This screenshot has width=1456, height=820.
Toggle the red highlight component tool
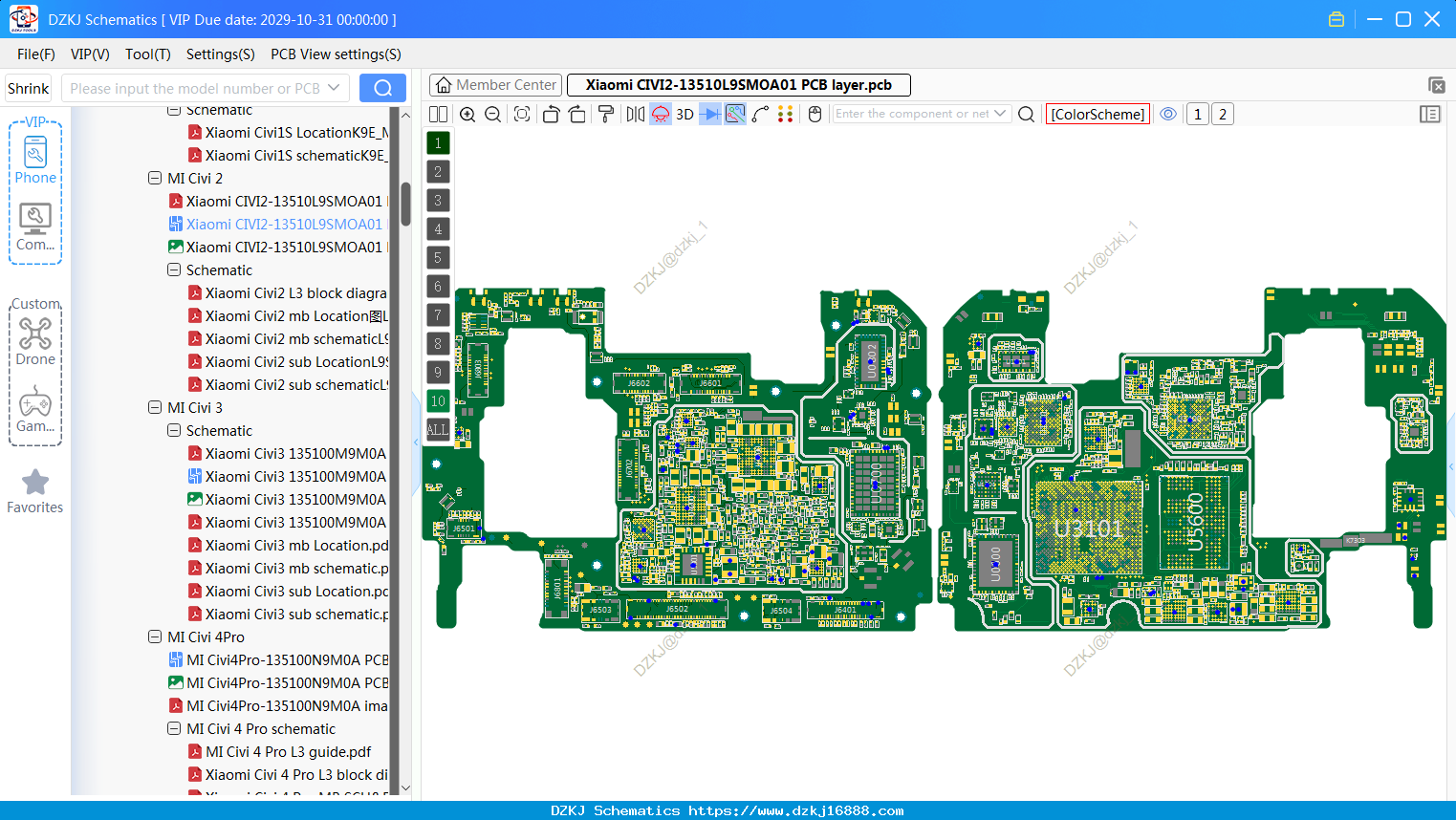click(661, 115)
